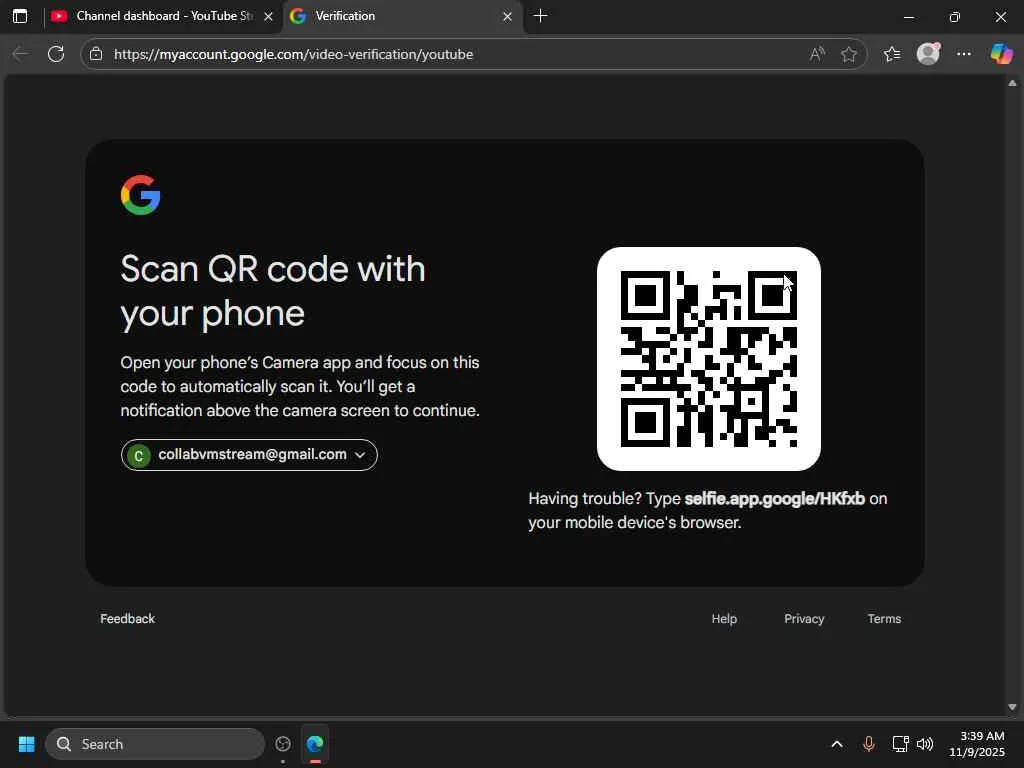This screenshot has height=768, width=1024.
Task: Click the address bar URL
Action: coord(293,54)
